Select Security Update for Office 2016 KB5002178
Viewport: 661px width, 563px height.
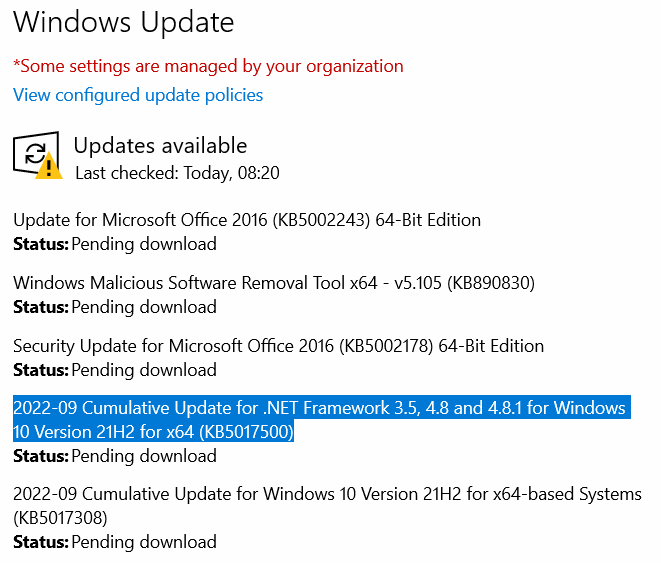point(278,346)
